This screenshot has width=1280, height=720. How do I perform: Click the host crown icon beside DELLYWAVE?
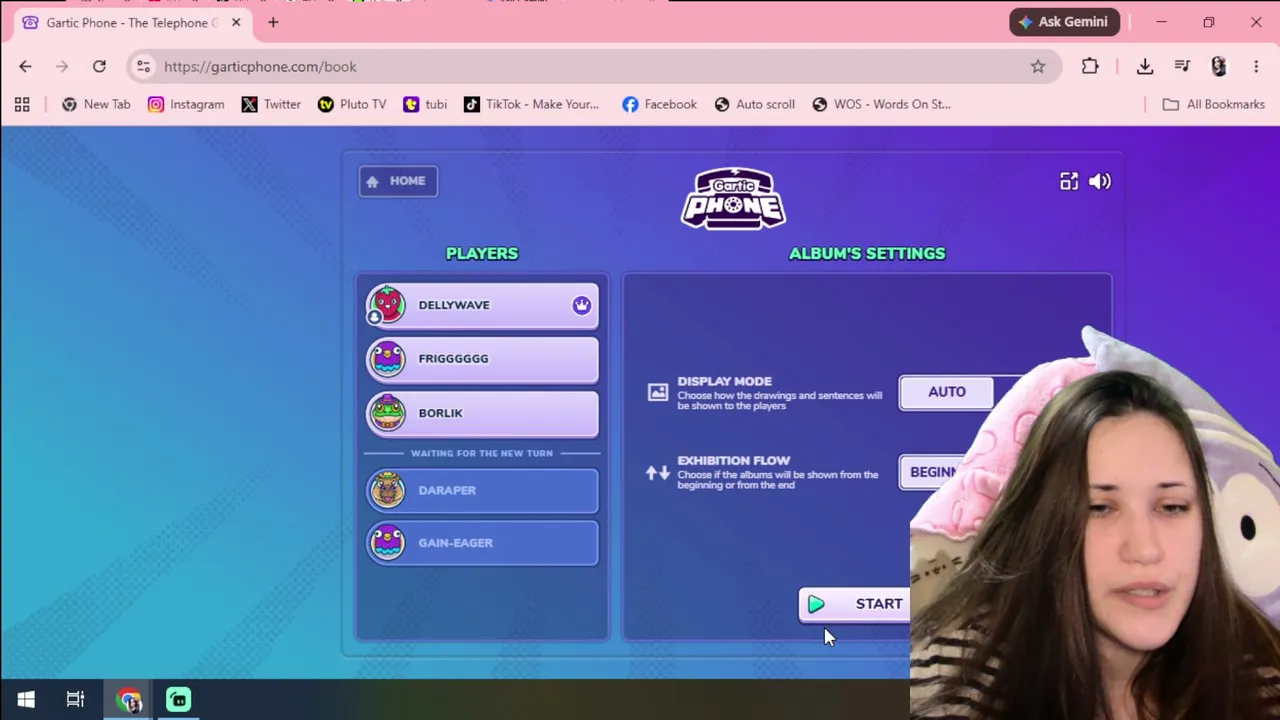[581, 305]
